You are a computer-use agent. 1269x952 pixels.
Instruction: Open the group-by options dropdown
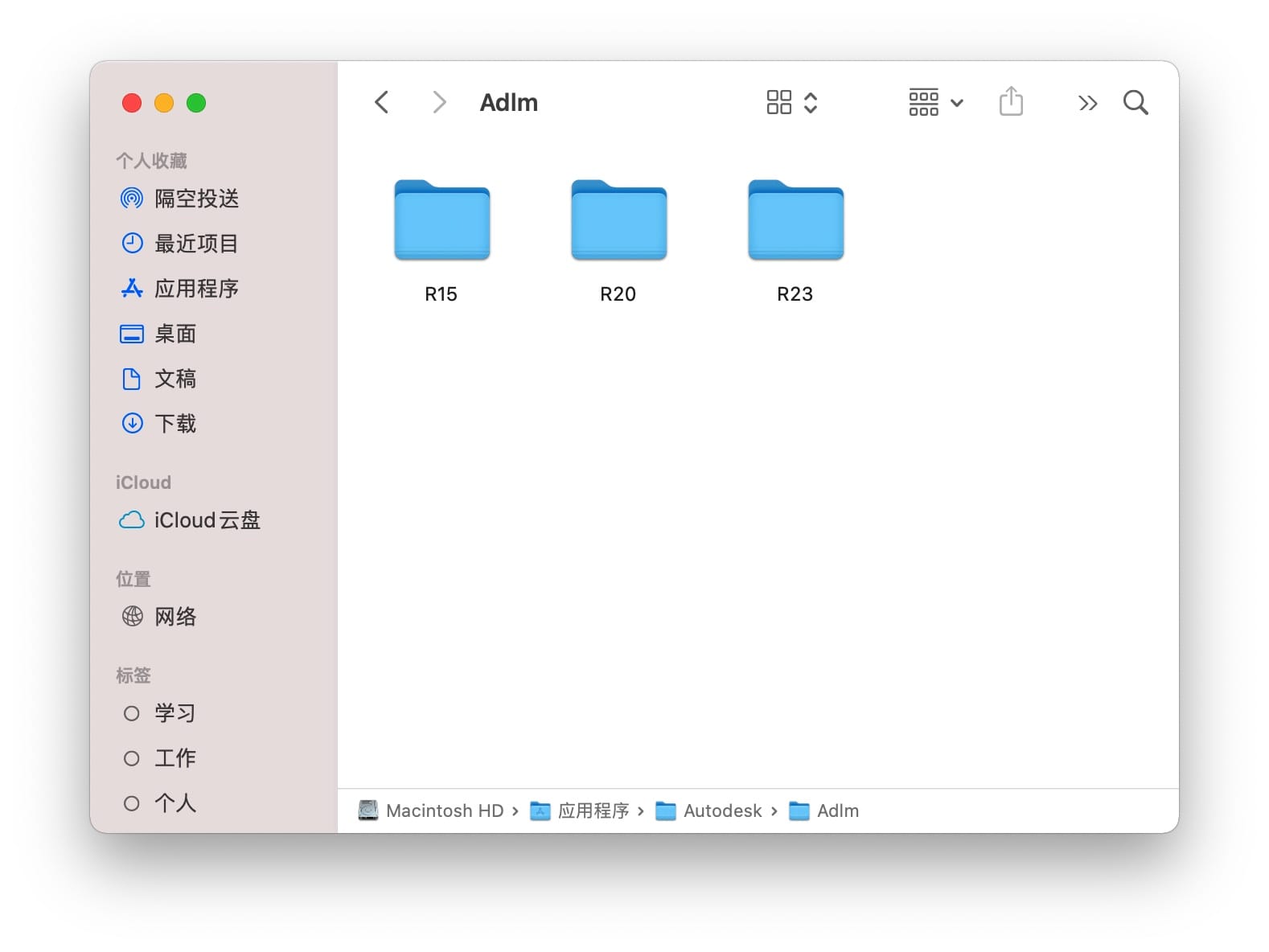935,102
